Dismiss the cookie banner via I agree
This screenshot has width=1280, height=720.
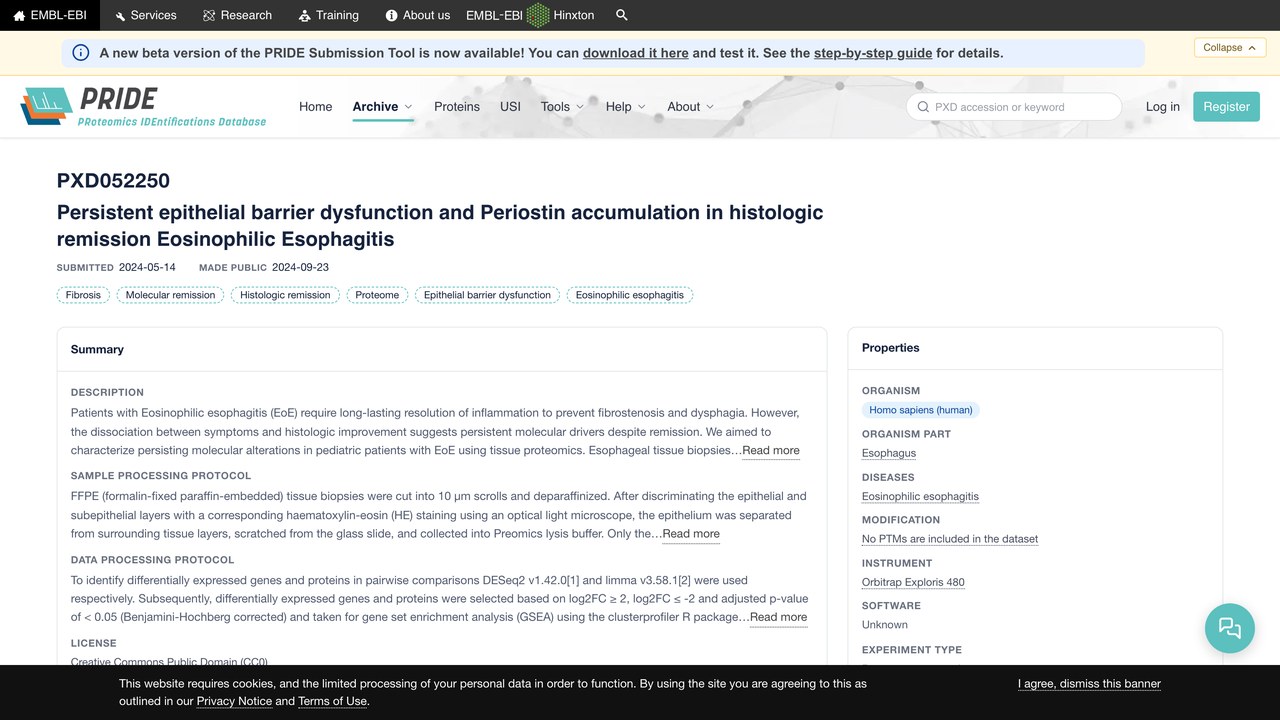(x=1089, y=684)
